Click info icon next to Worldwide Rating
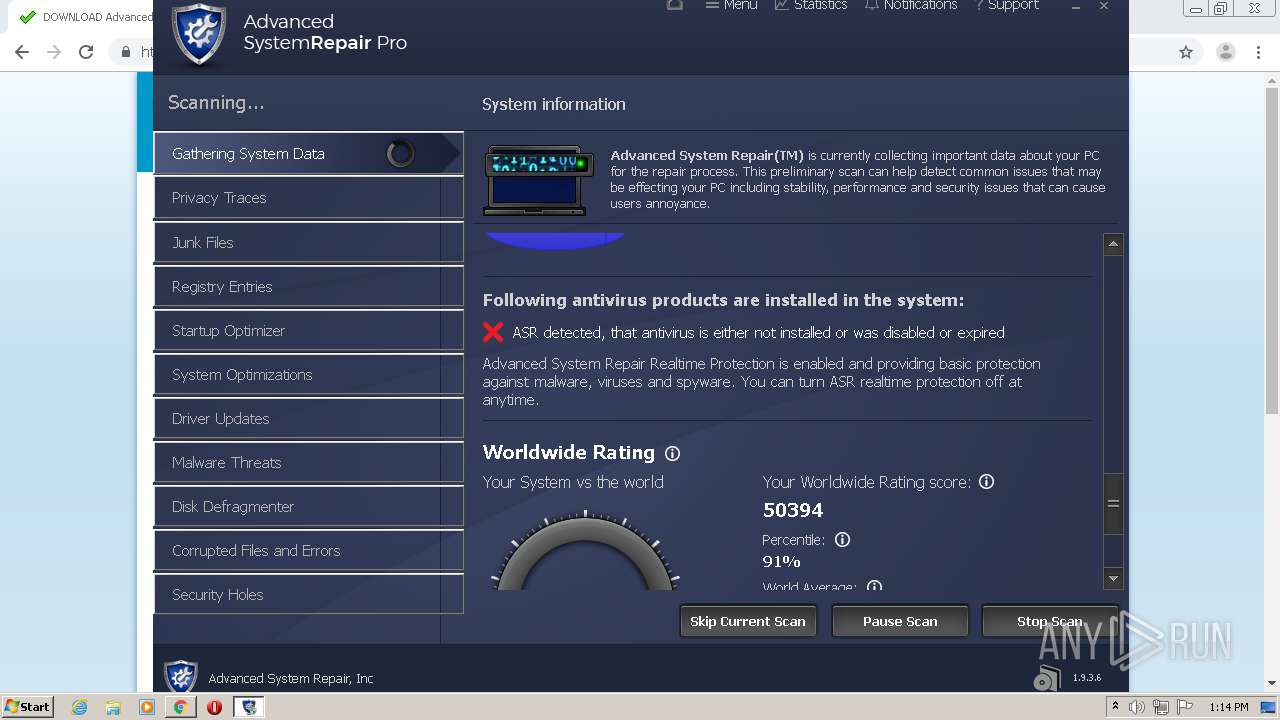This screenshot has height=720, width=1280. [672, 453]
